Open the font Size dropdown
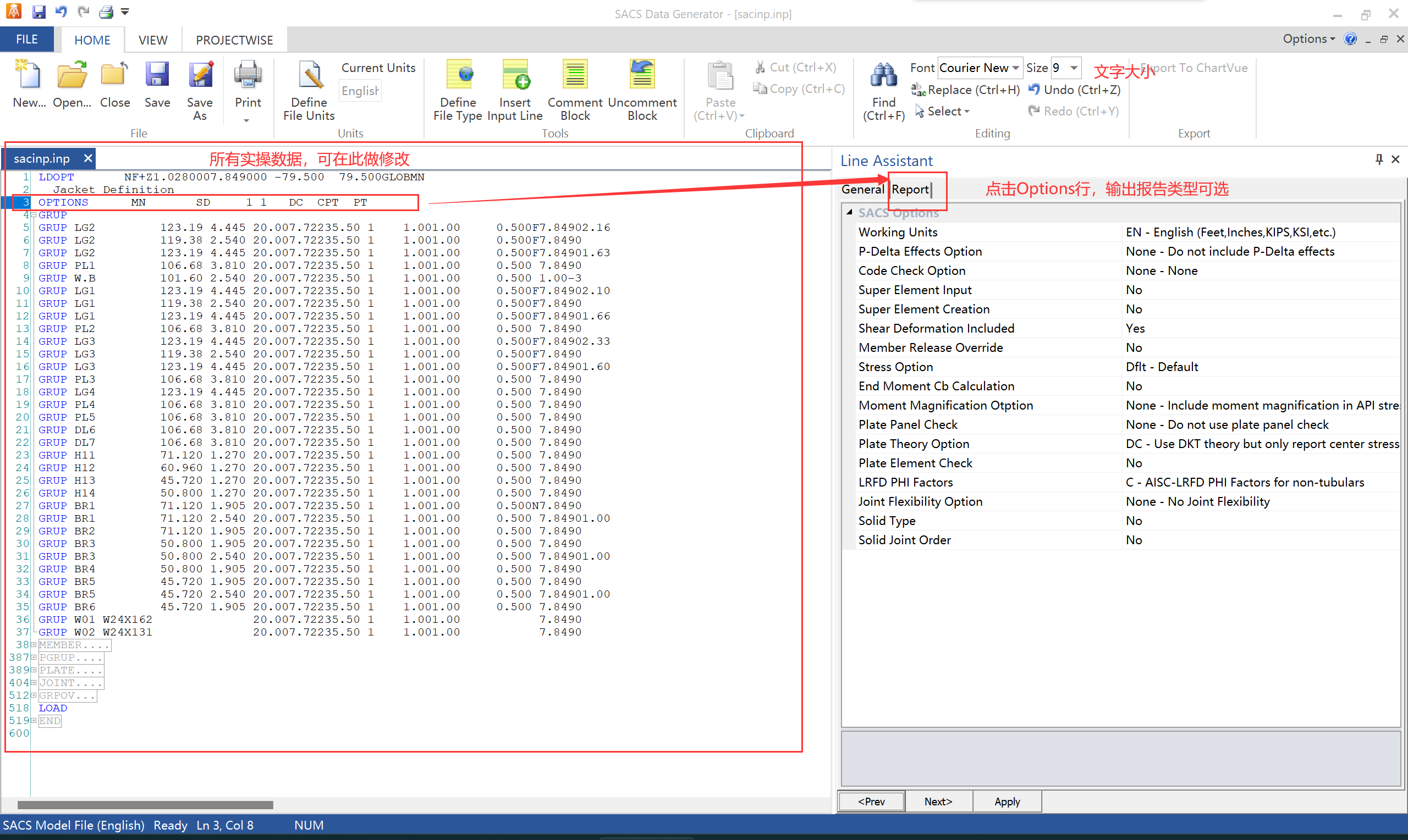The image size is (1408, 840). click(x=1074, y=68)
